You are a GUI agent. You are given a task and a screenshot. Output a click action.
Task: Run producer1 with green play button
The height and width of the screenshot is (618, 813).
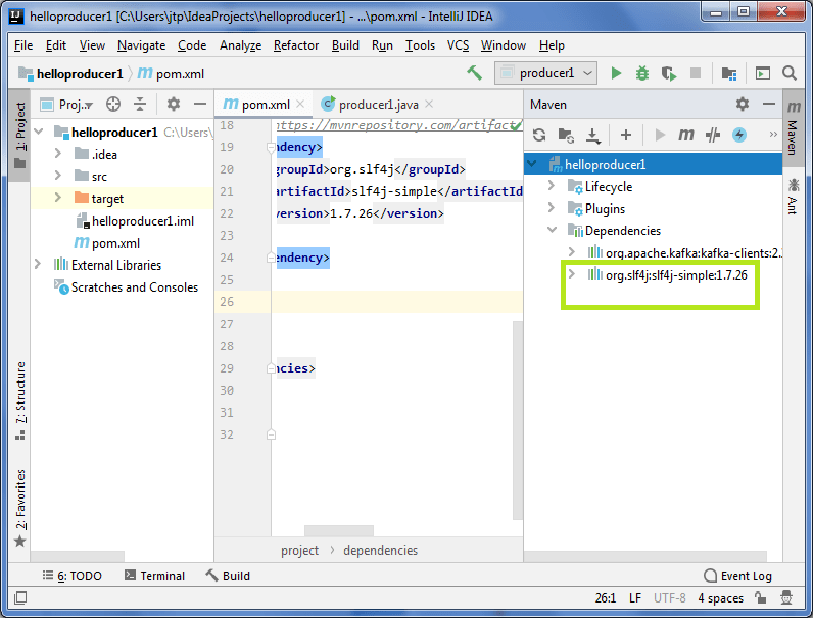point(616,73)
